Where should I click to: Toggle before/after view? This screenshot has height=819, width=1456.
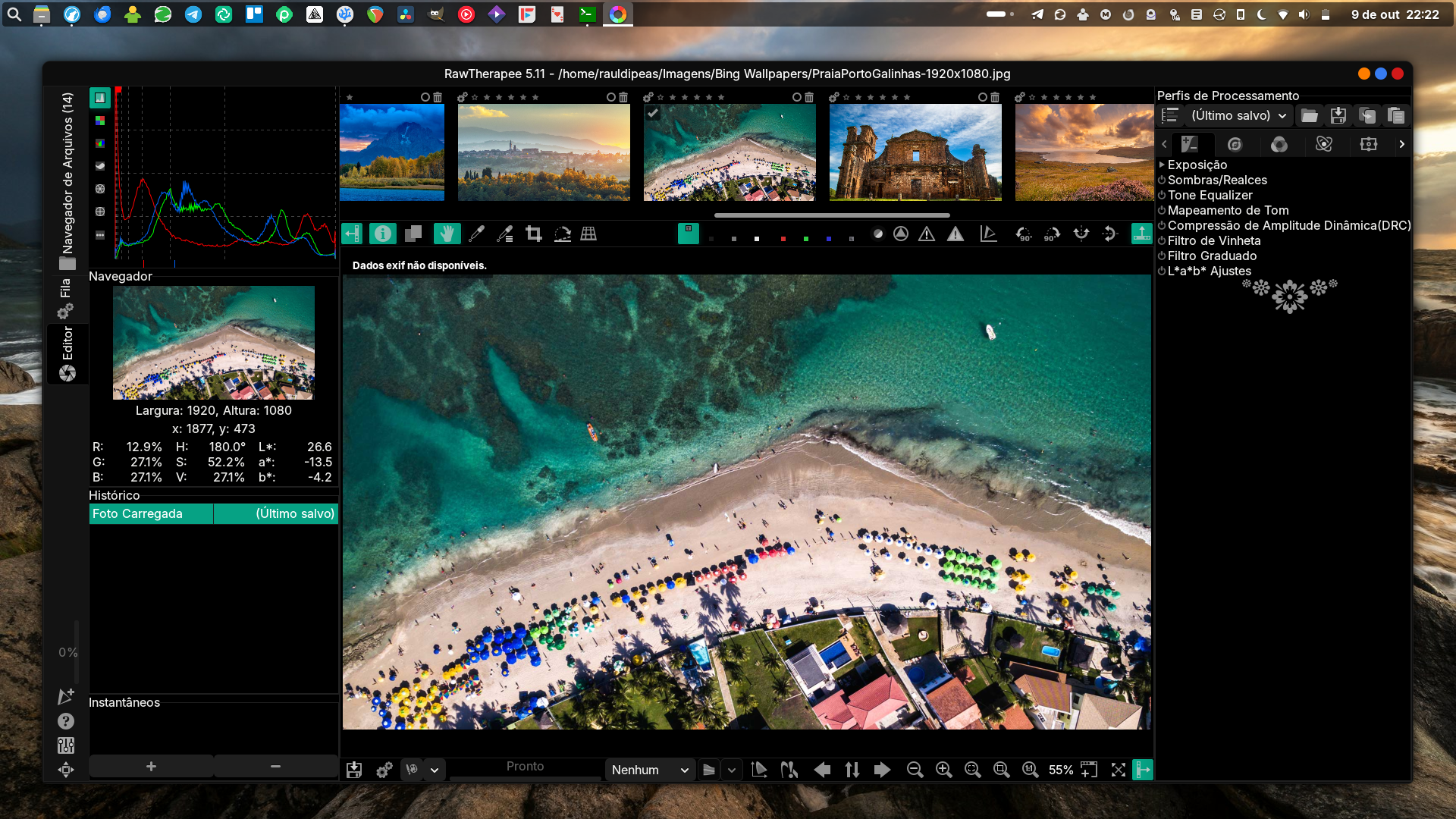(x=413, y=234)
